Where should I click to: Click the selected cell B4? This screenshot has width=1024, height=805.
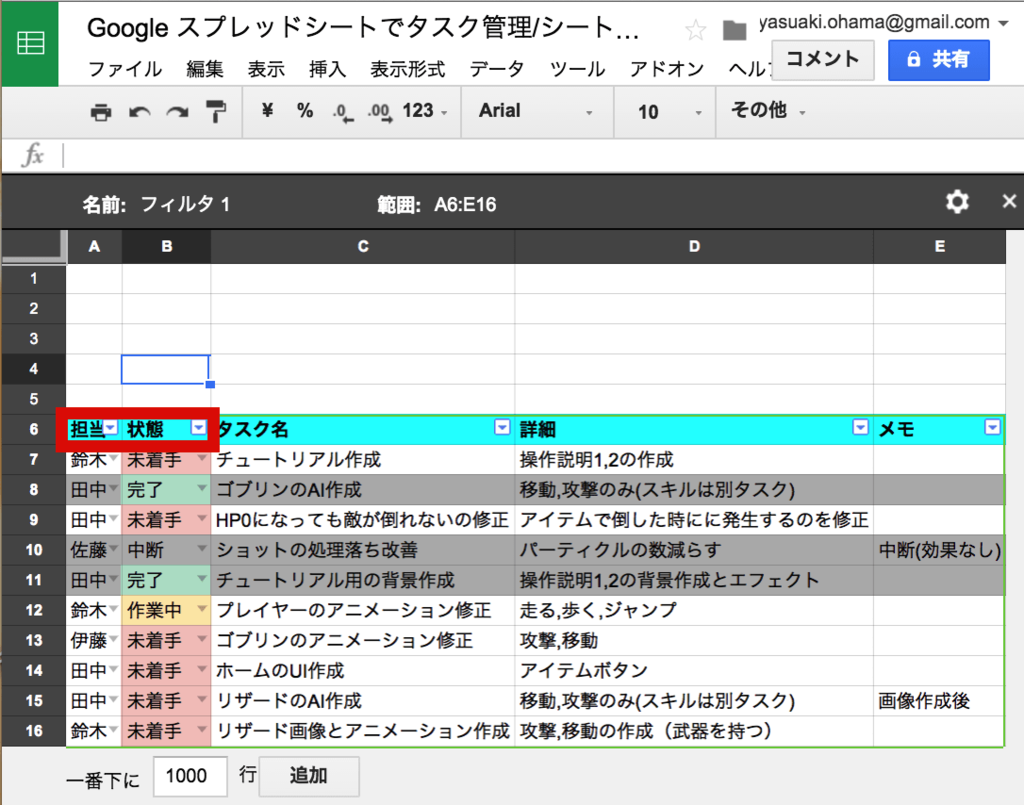click(166, 369)
